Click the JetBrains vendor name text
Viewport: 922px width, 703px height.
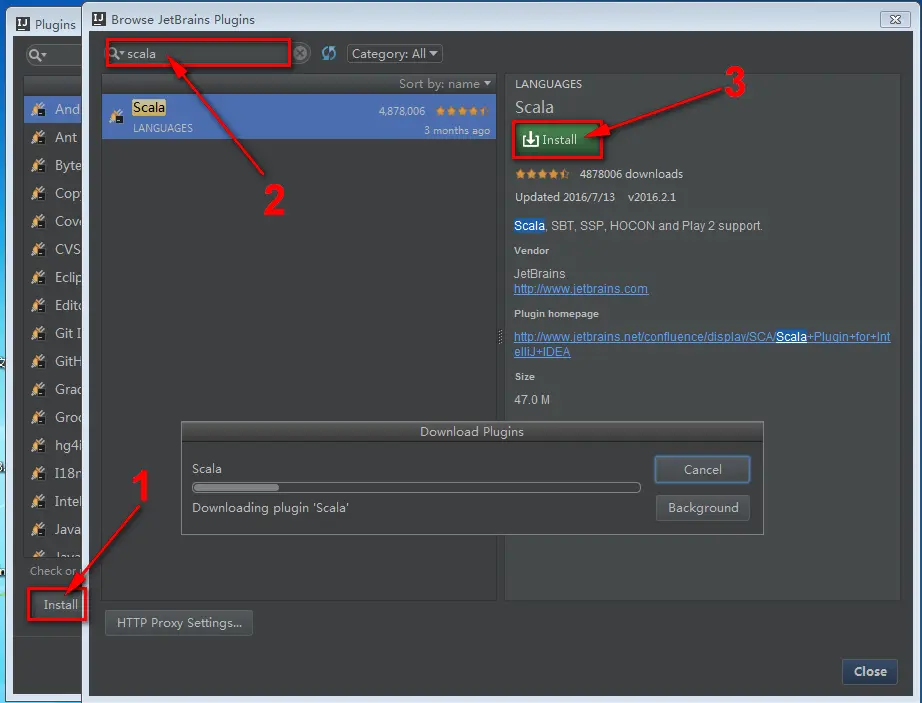click(539, 273)
